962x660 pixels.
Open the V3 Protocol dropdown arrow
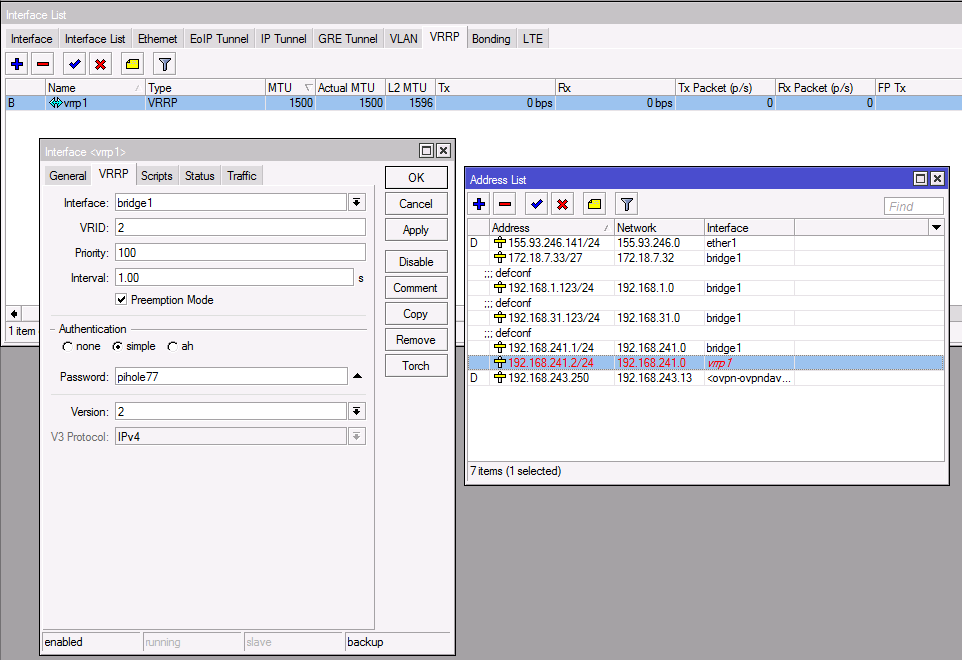(x=356, y=436)
